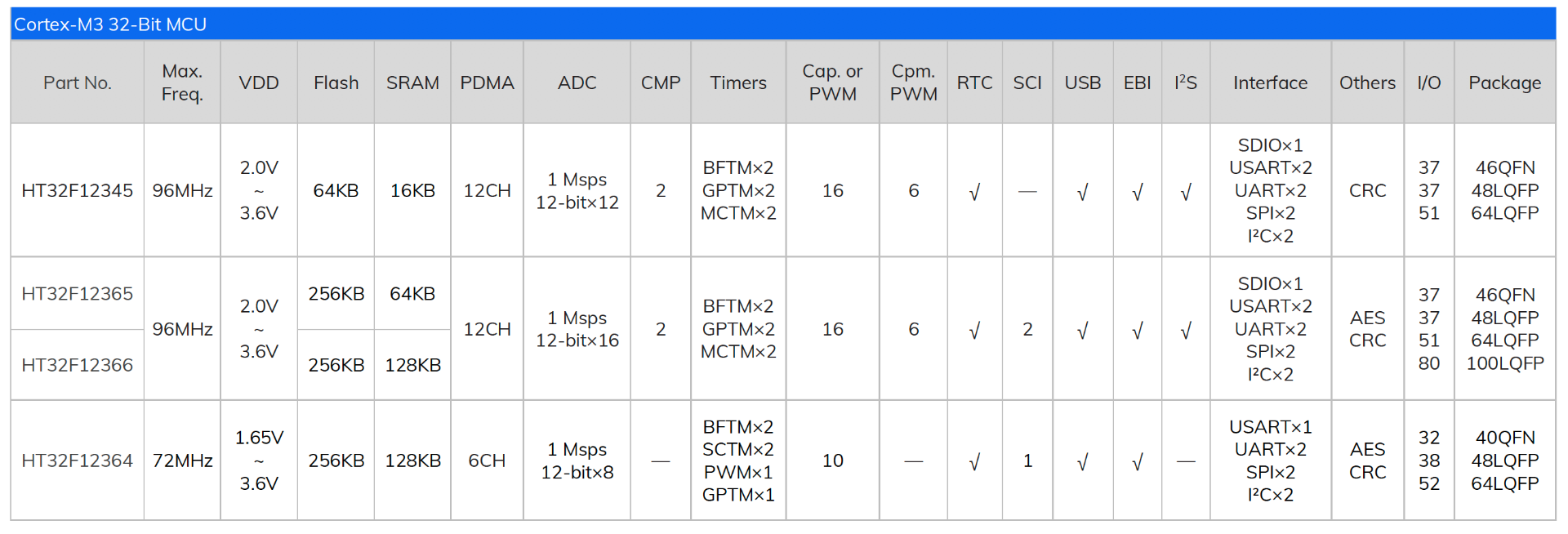Click the EBI checkmark in HT32F12365 row
The image size is (1568, 534).
(1137, 331)
